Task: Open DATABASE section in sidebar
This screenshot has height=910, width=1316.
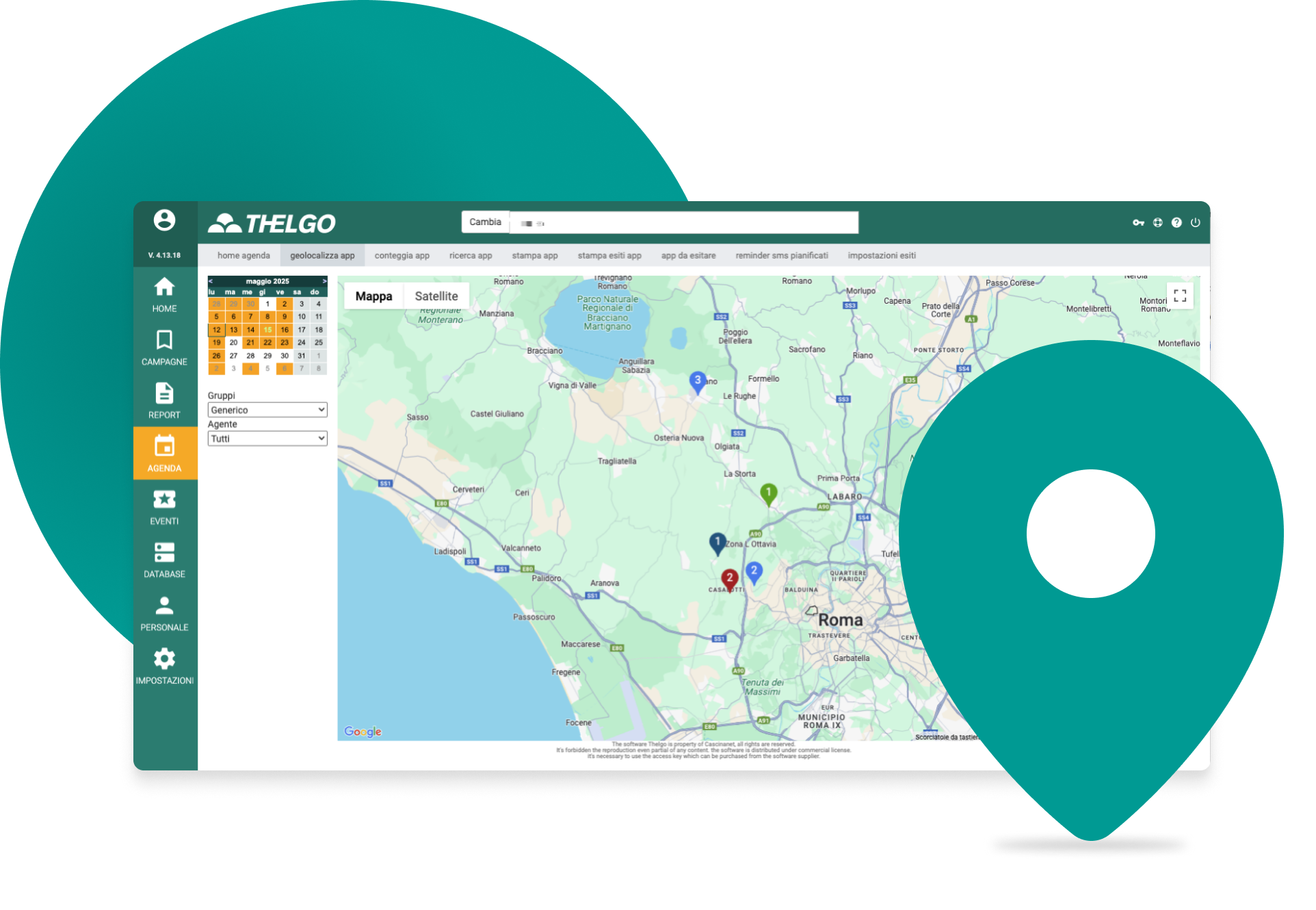Action: tap(164, 560)
